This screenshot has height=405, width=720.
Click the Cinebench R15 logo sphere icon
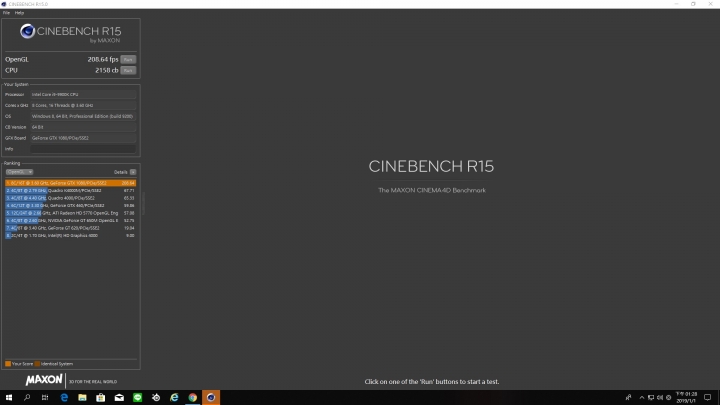tap(28, 31)
